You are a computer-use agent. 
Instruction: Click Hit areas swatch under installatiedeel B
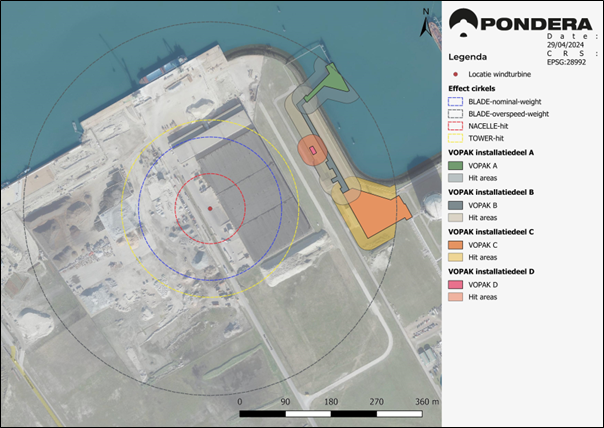tap(455, 218)
